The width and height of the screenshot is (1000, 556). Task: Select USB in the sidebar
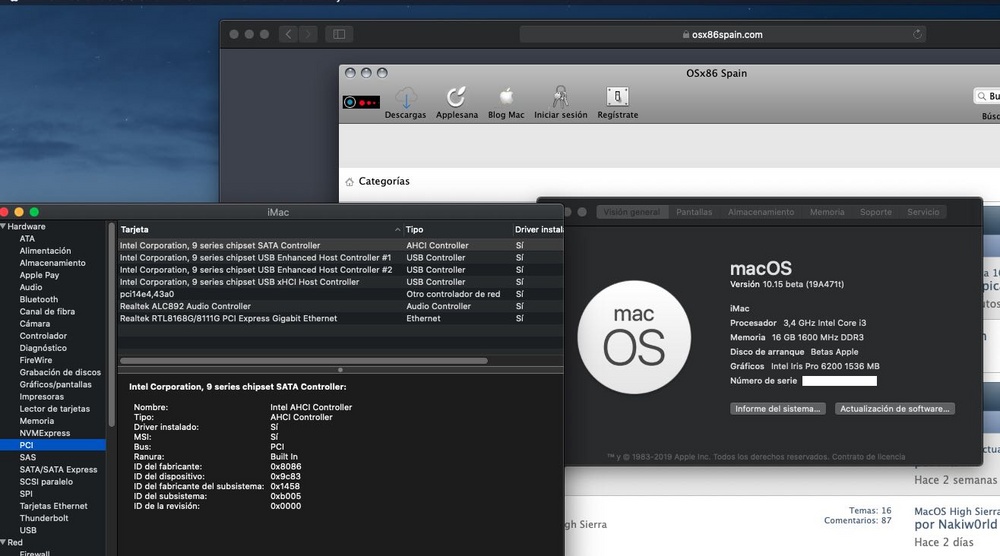pos(27,530)
